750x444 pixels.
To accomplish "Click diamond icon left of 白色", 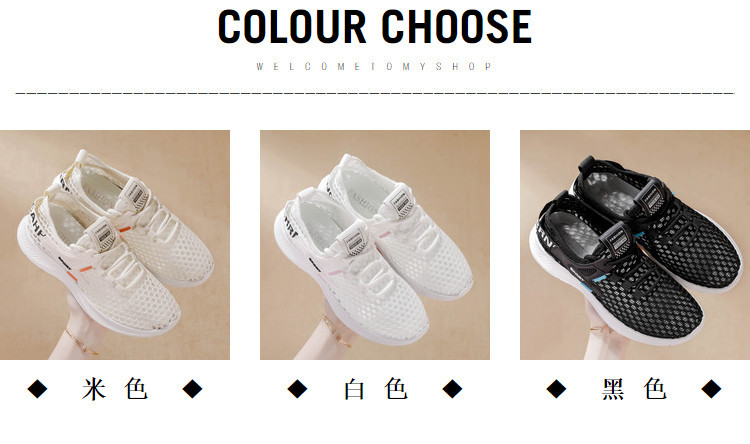I will coord(297,388).
